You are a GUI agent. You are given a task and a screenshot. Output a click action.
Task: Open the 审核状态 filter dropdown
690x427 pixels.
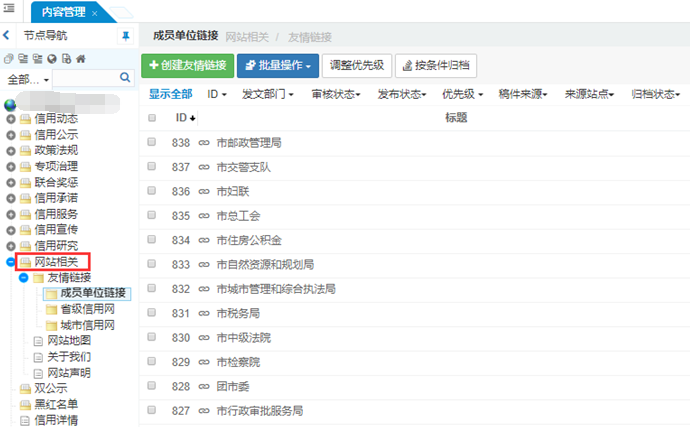pos(338,94)
